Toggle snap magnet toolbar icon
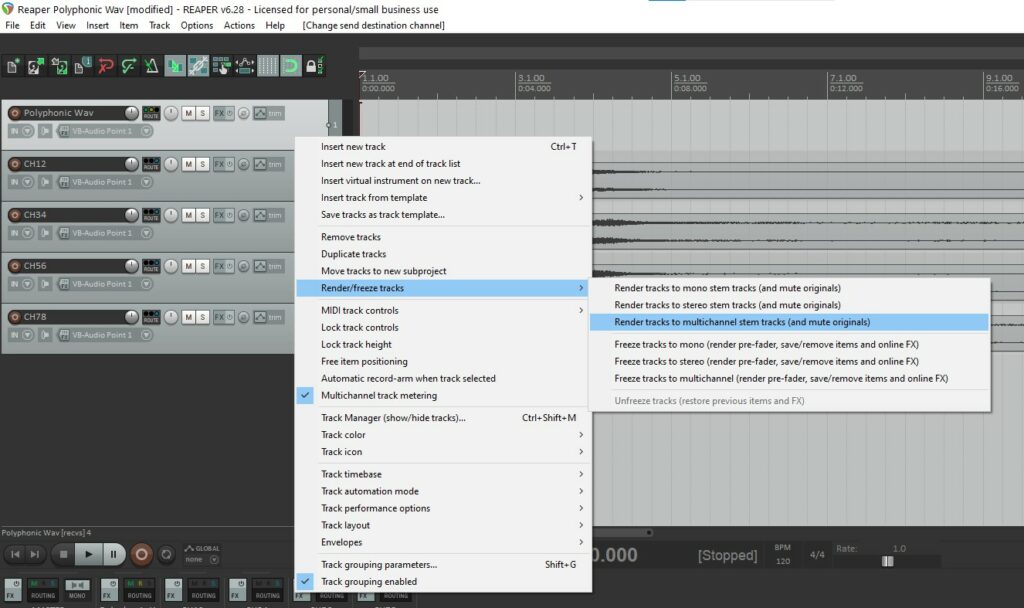The width and height of the screenshot is (1024, 608). coord(291,66)
